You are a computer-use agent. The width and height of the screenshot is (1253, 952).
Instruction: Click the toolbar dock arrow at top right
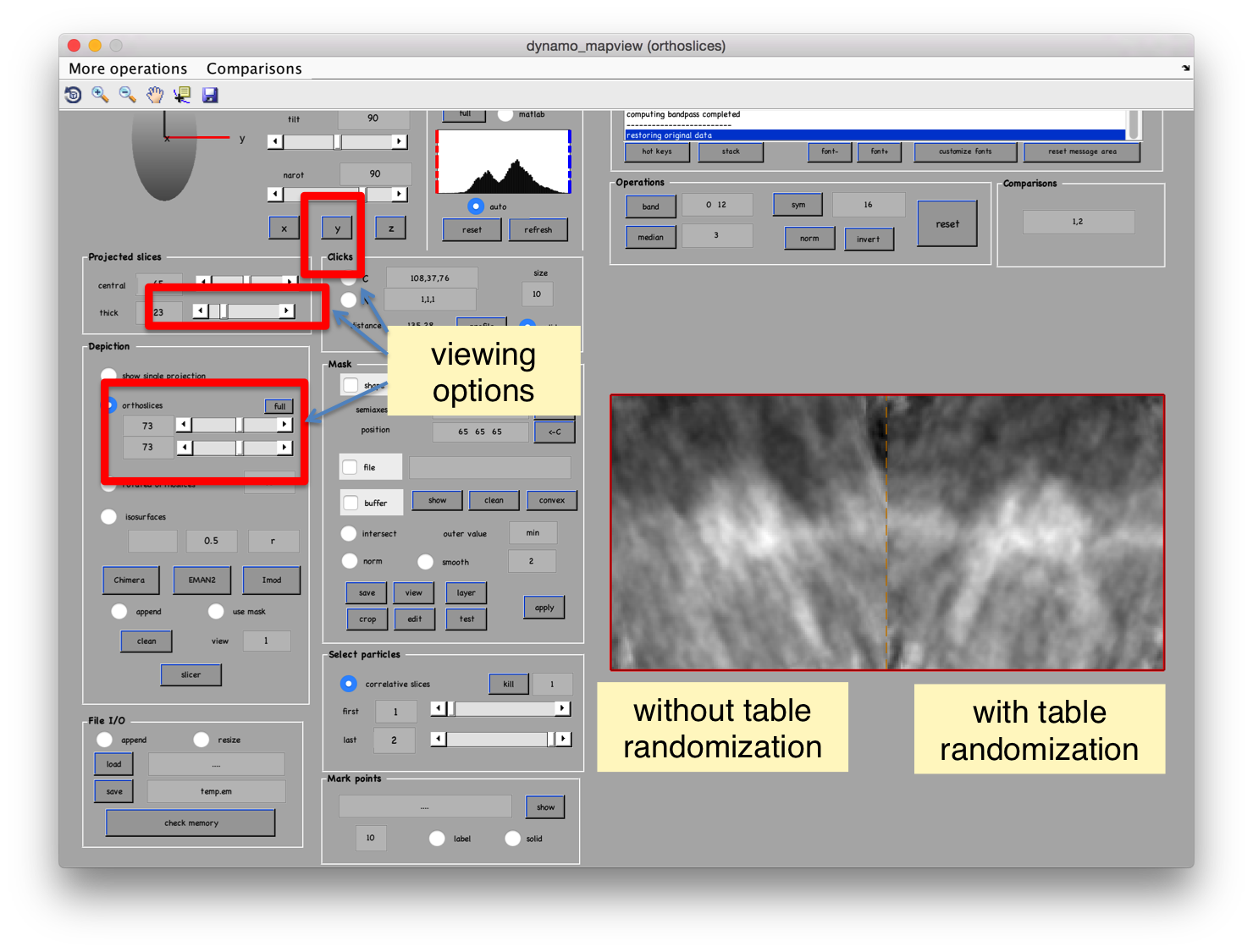point(1185,69)
